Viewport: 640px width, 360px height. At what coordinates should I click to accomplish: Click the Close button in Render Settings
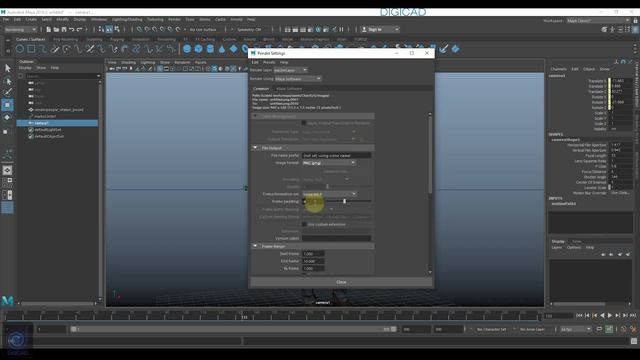pos(341,282)
